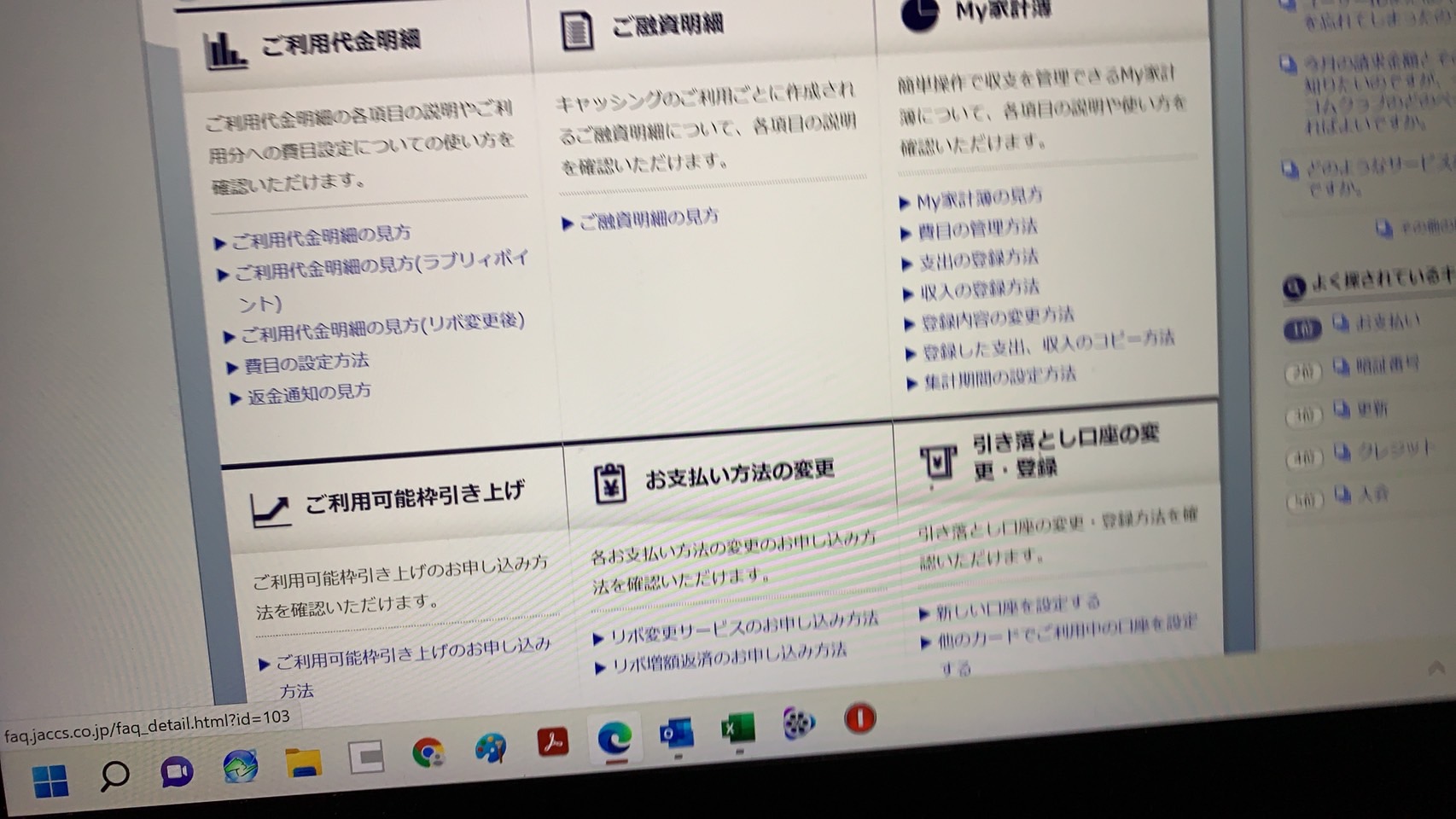The height and width of the screenshot is (819, 1456).
Task: Open the 新しい口座を設定する link
Action: point(1019,607)
